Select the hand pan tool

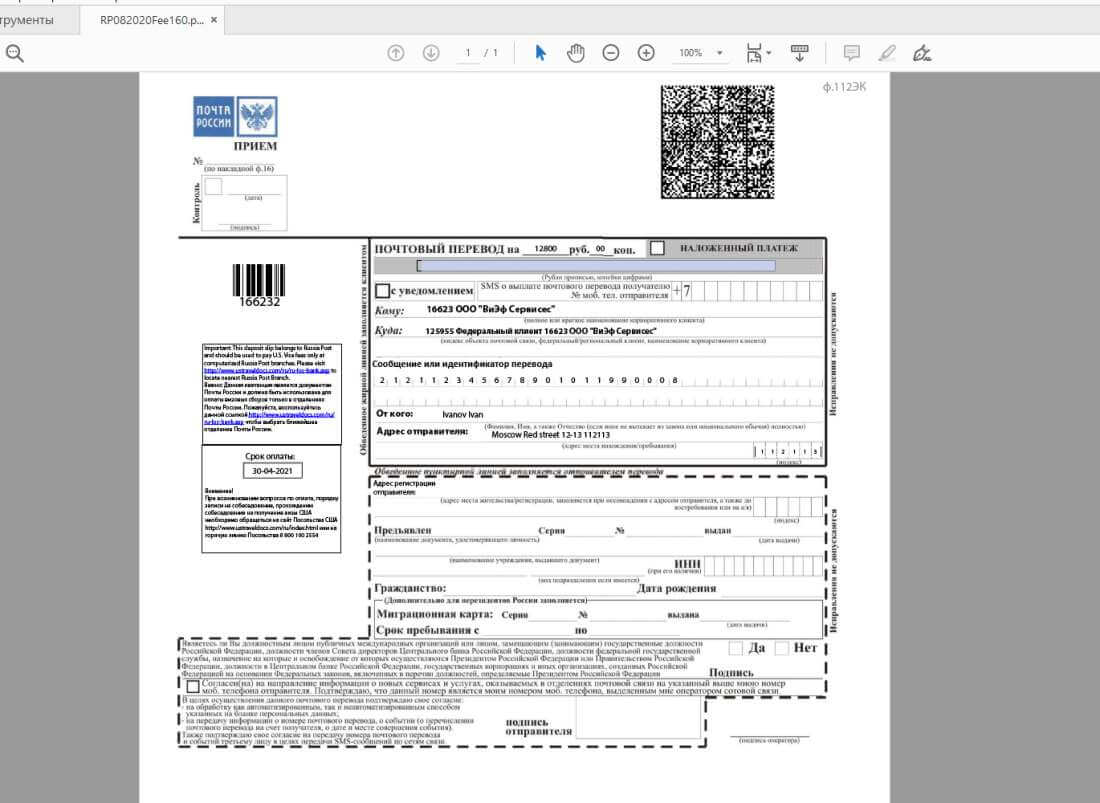(x=575, y=53)
